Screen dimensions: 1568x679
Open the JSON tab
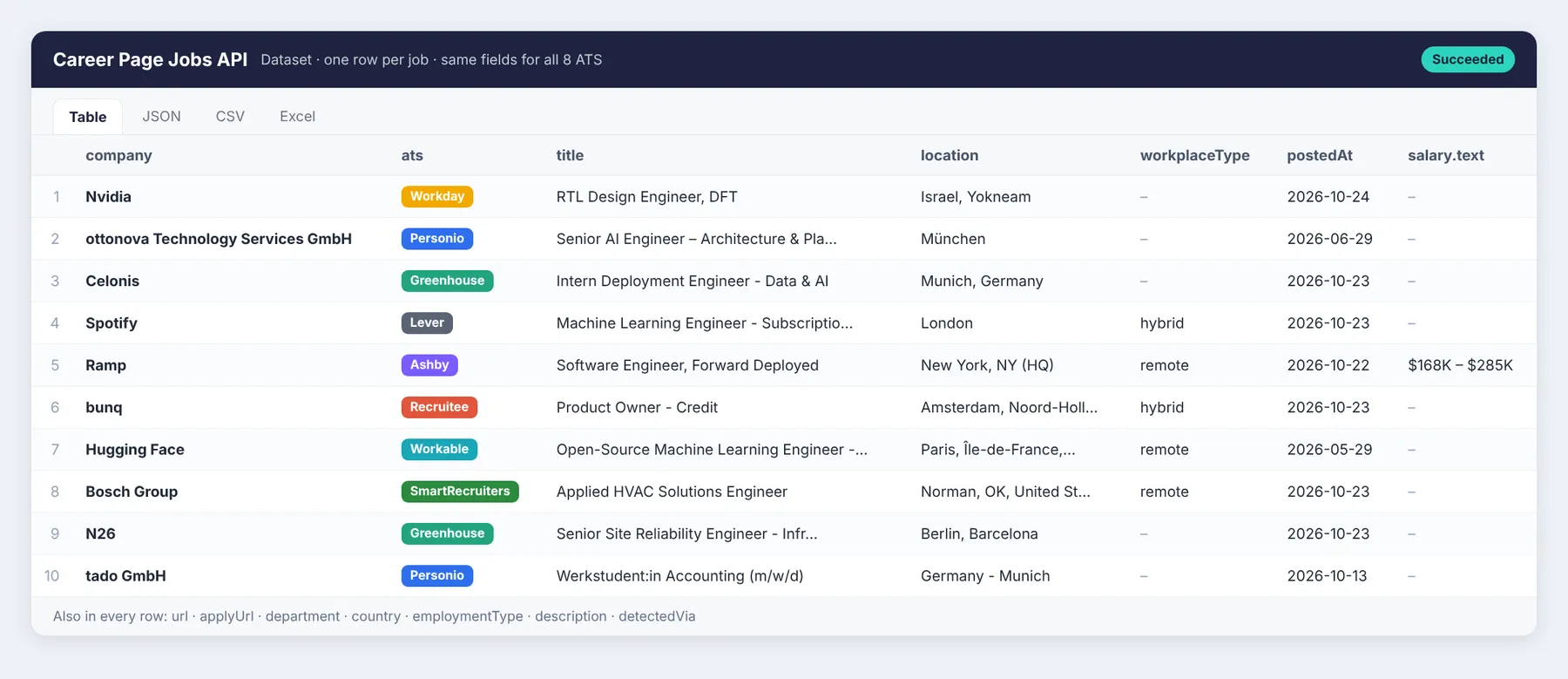(161, 116)
